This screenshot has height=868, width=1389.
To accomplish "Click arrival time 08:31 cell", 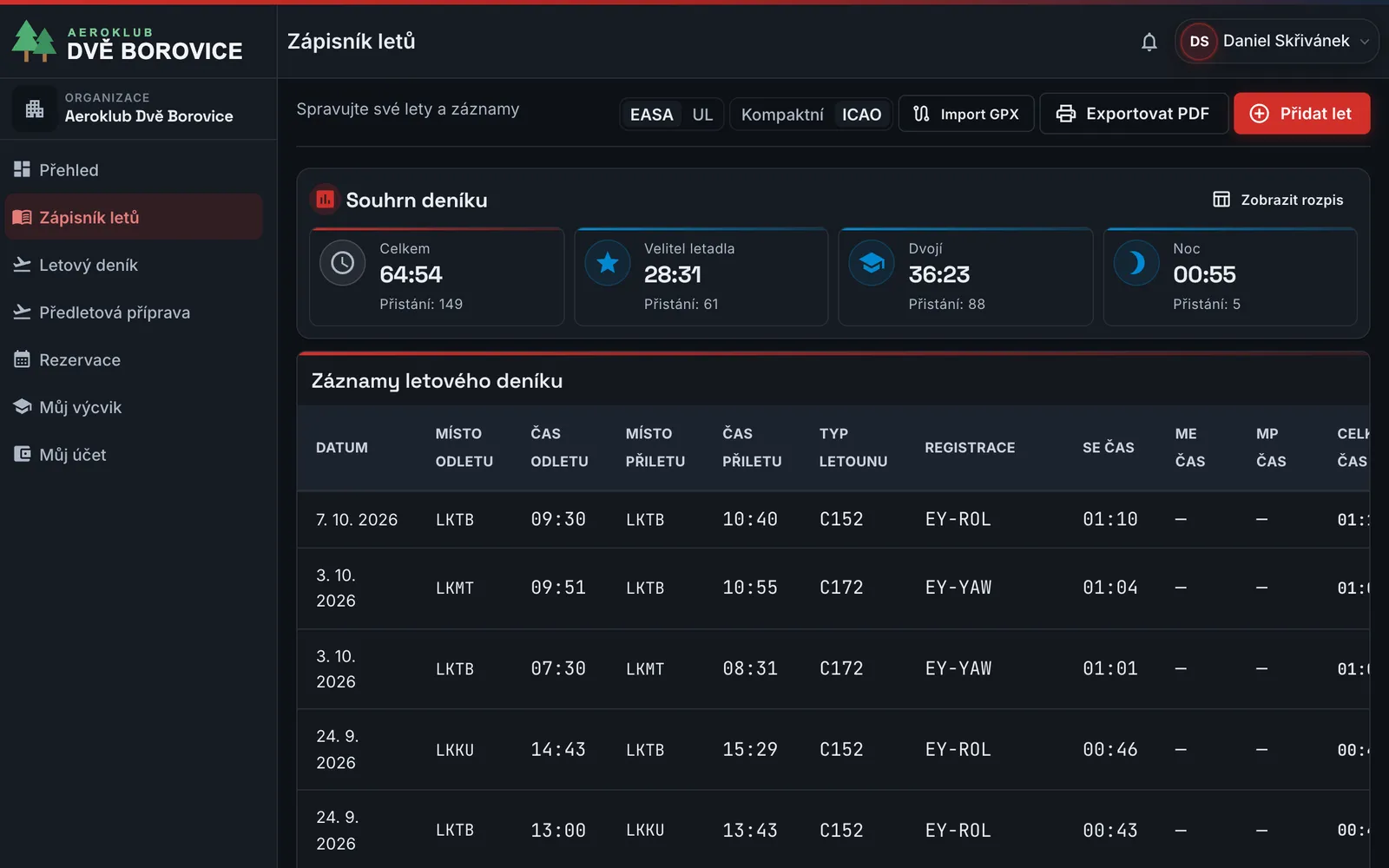I will pos(750,668).
